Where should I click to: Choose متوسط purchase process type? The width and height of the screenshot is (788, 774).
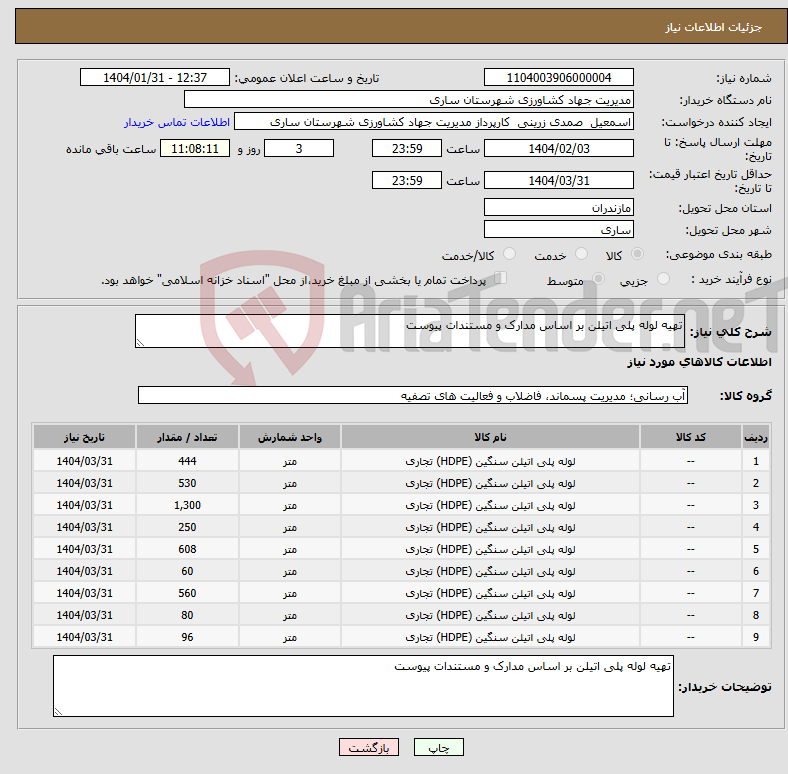(x=599, y=279)
